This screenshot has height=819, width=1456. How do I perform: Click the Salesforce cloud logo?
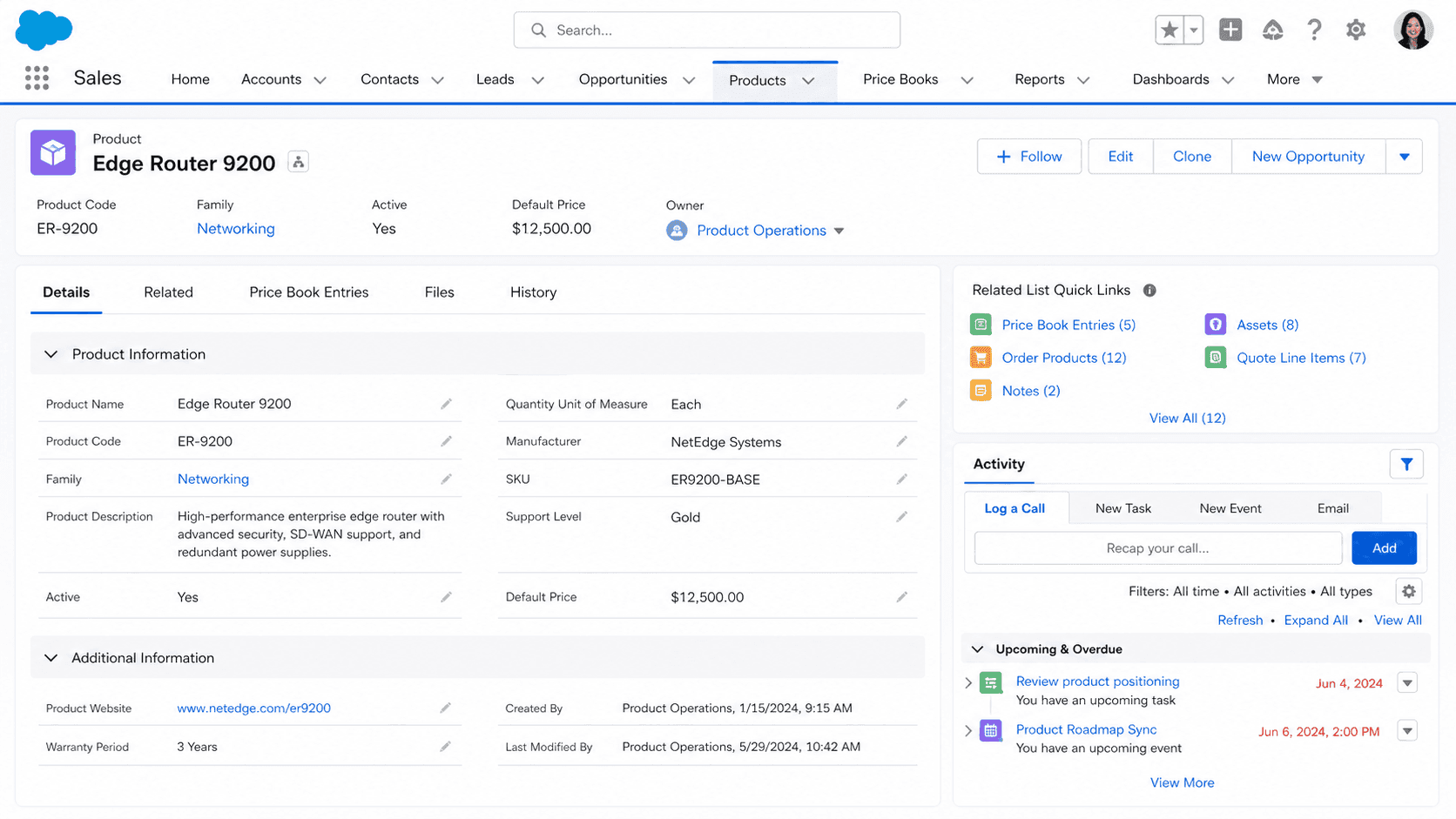coord(44,30)
